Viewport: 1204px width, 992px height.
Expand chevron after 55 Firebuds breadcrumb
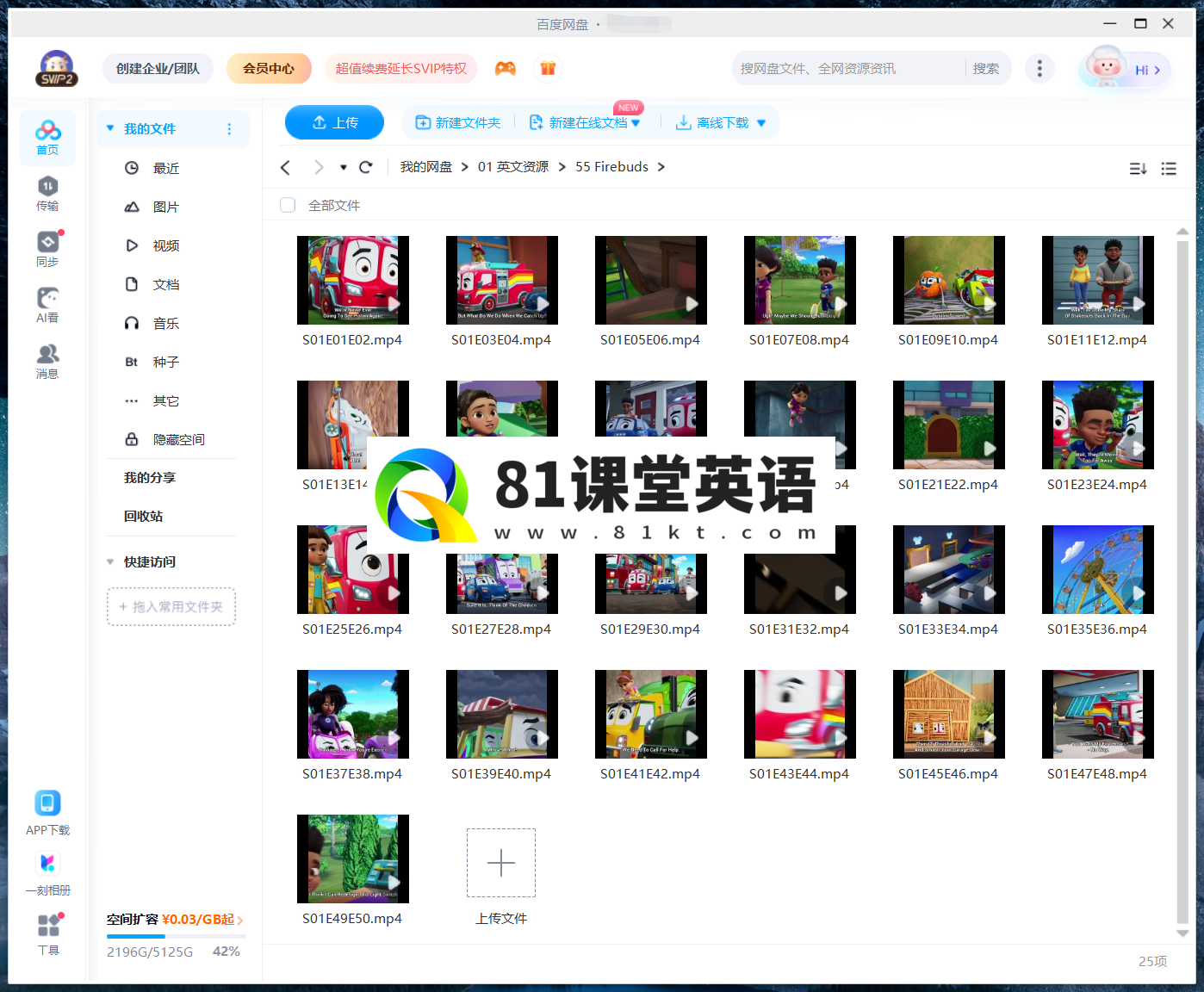[x=661, y=167]
